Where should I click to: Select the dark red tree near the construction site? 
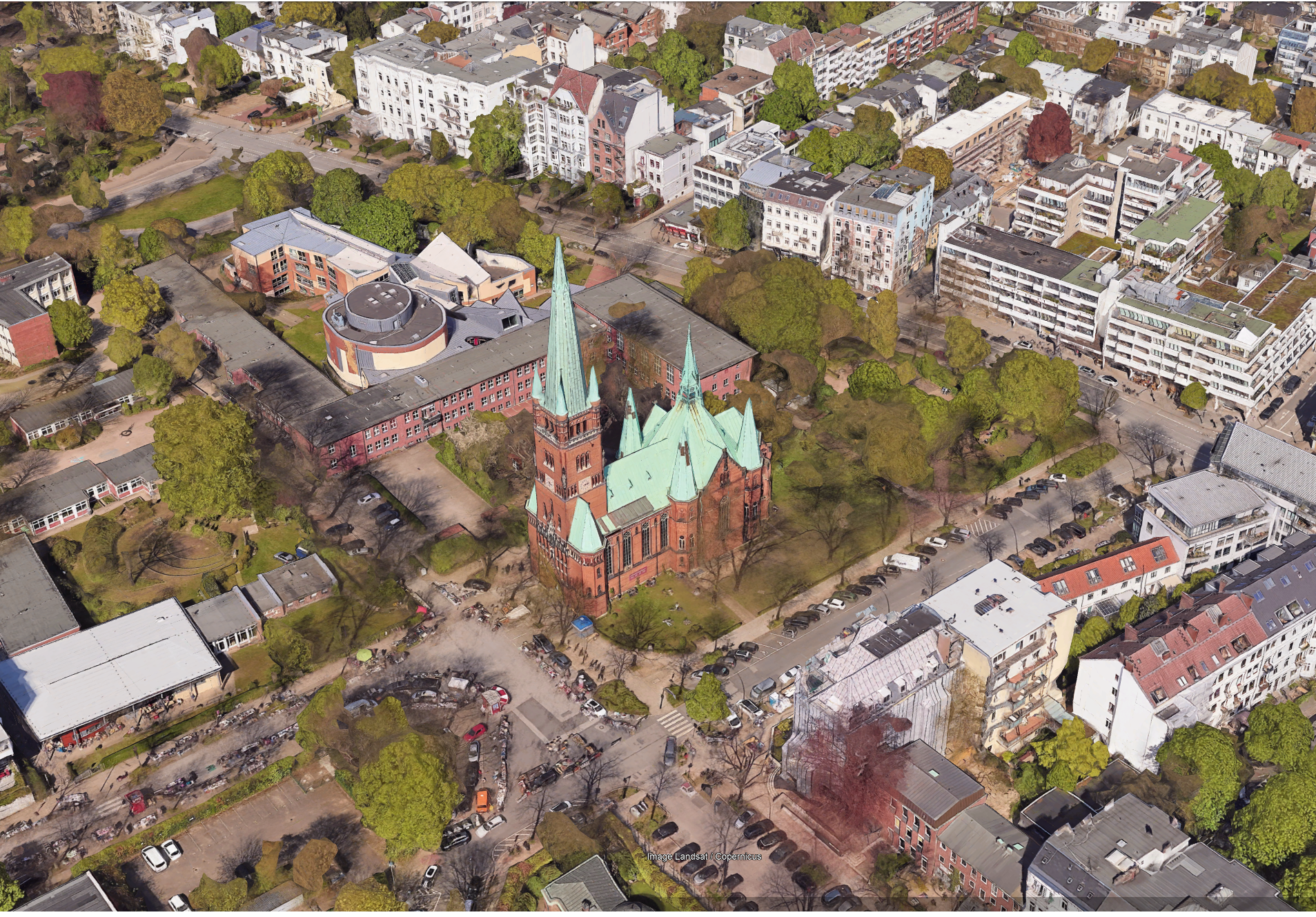1048,132
